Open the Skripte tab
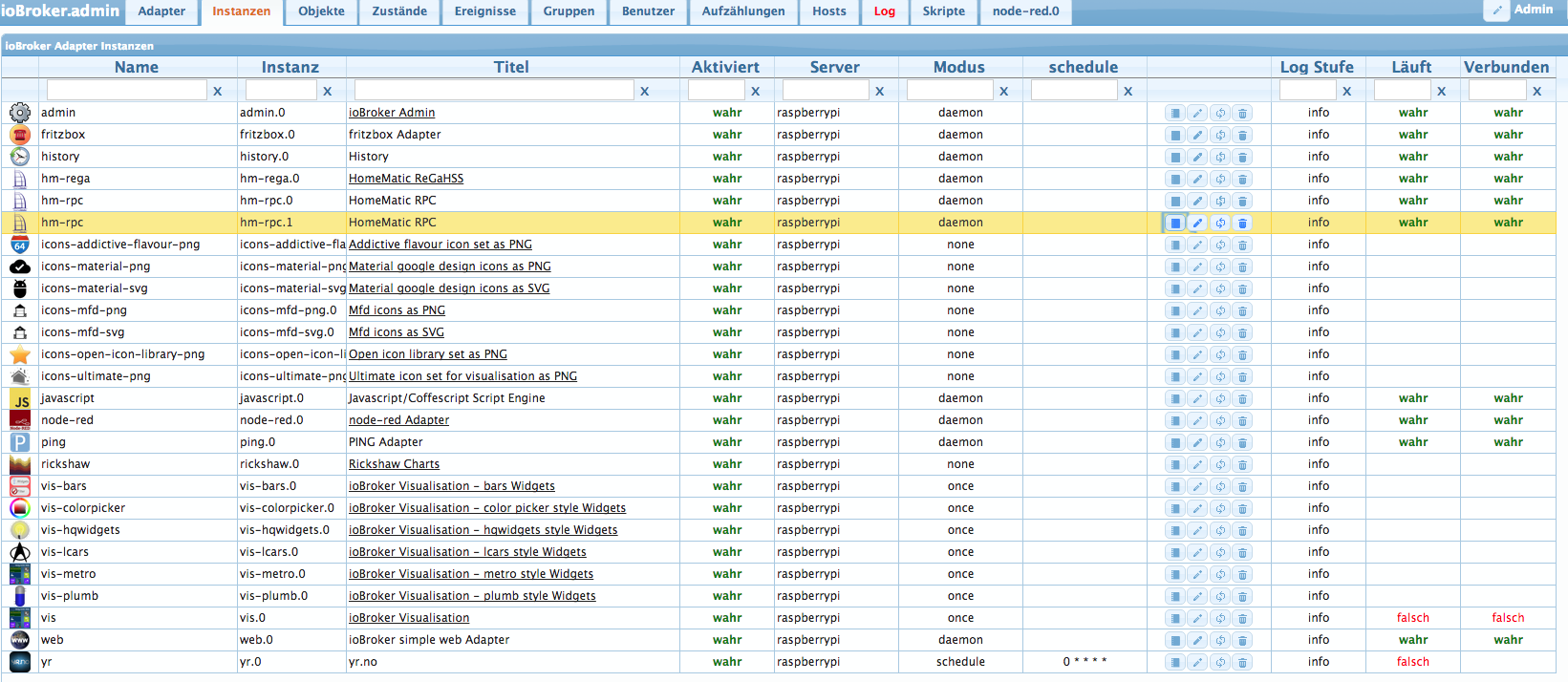This screenshot has height=682, width=1568. click(943, 11)
